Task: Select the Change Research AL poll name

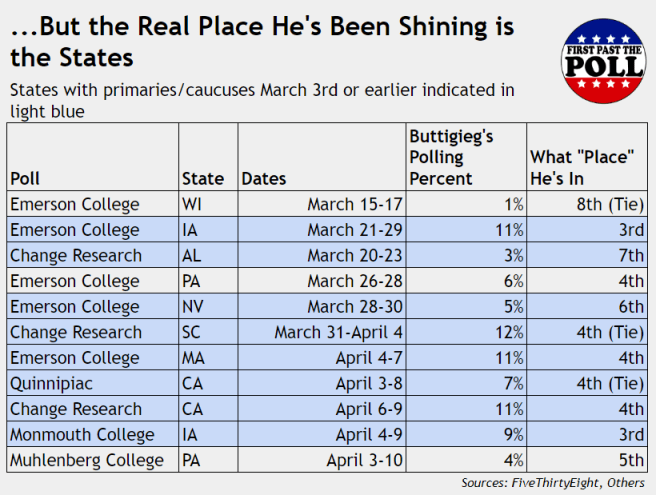Action: point(76,255)
